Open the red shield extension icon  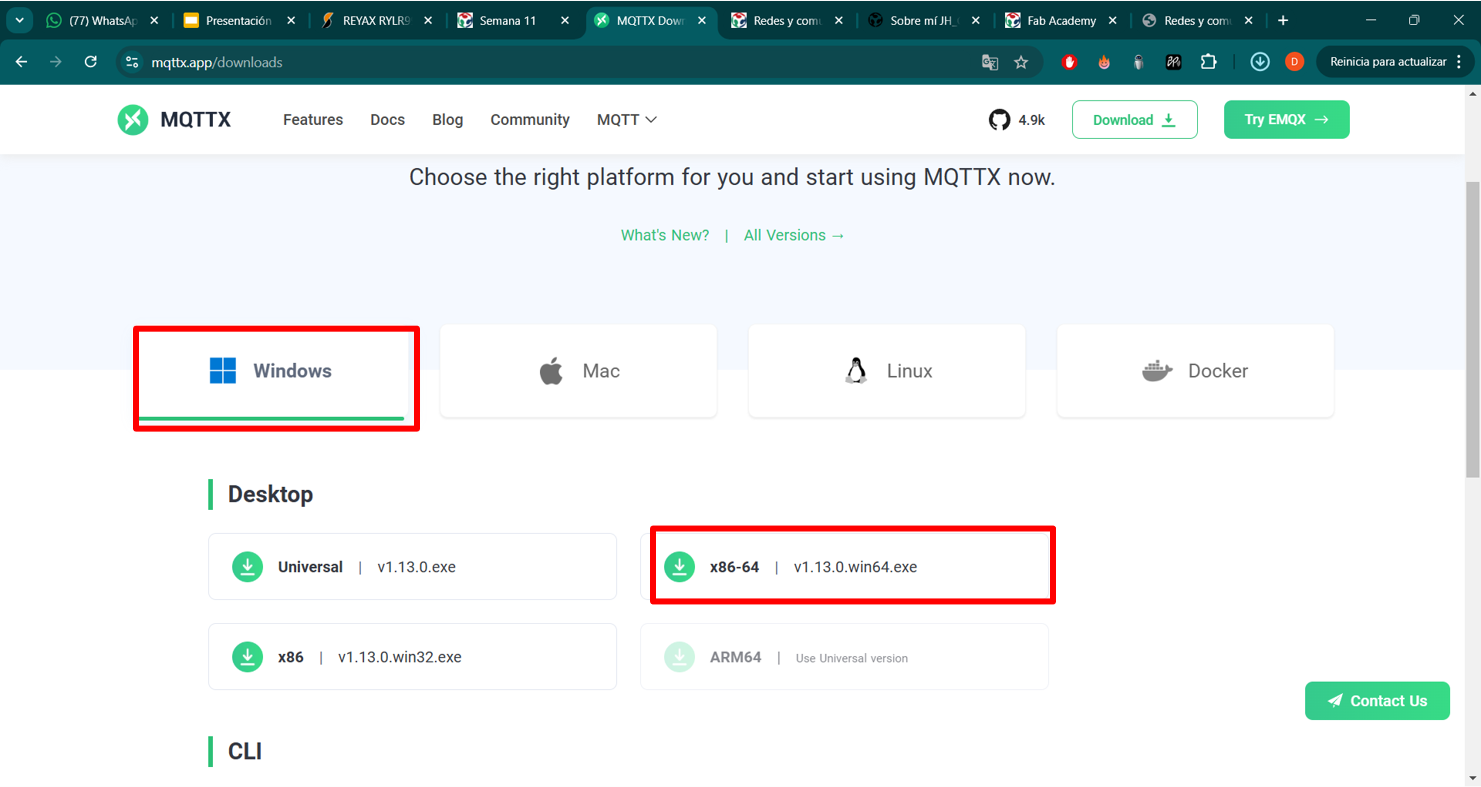tap(1069, 62)
